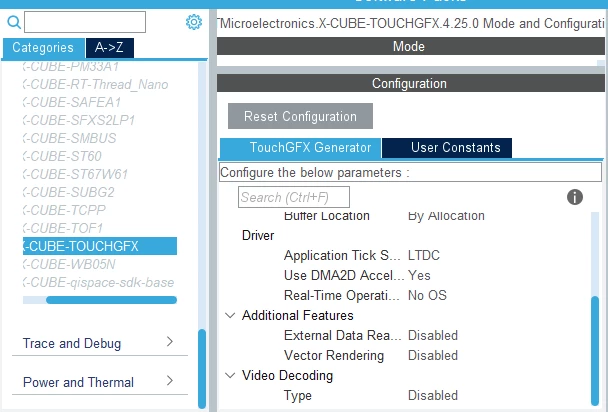608x412 pixels.
Task: Focus the parameter Search (Ctrl+F) field
Action: click(x=294, y=197)
